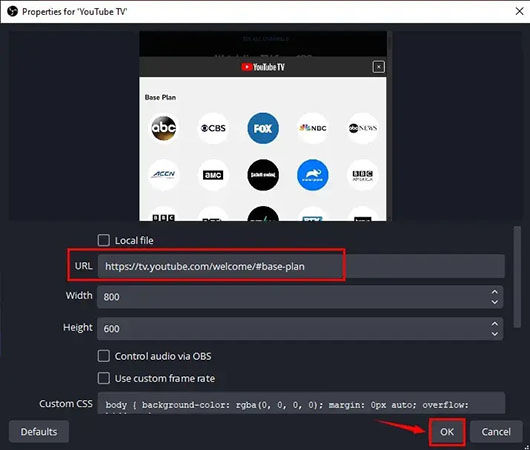Click the BBC America channel logo in the preview
Viewport: 530px width, 450px height.
pyautogui.click(x=363, y=175)
